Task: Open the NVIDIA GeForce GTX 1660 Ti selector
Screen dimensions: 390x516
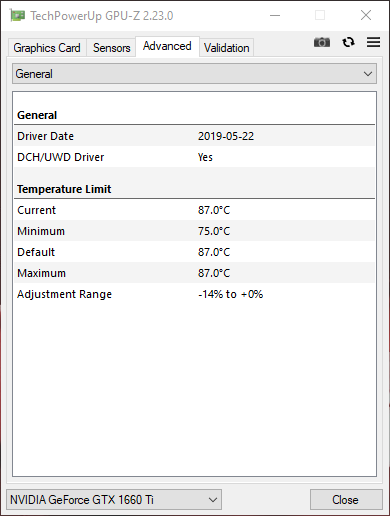Action: pyautogui.click(x=114, y=499)
